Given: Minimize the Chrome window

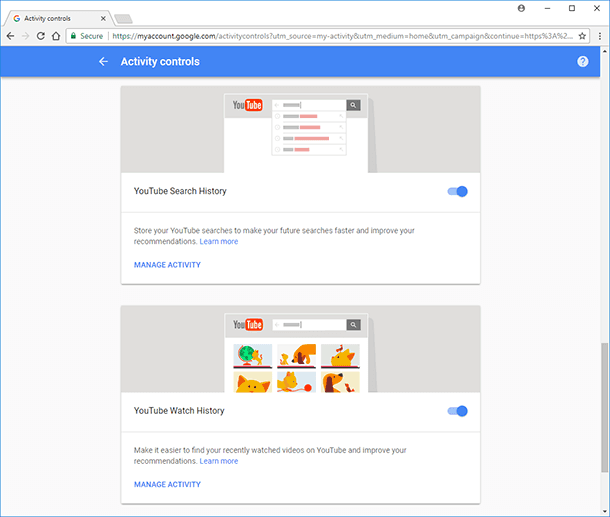Looking at the screenshot, I should point(547,8).
